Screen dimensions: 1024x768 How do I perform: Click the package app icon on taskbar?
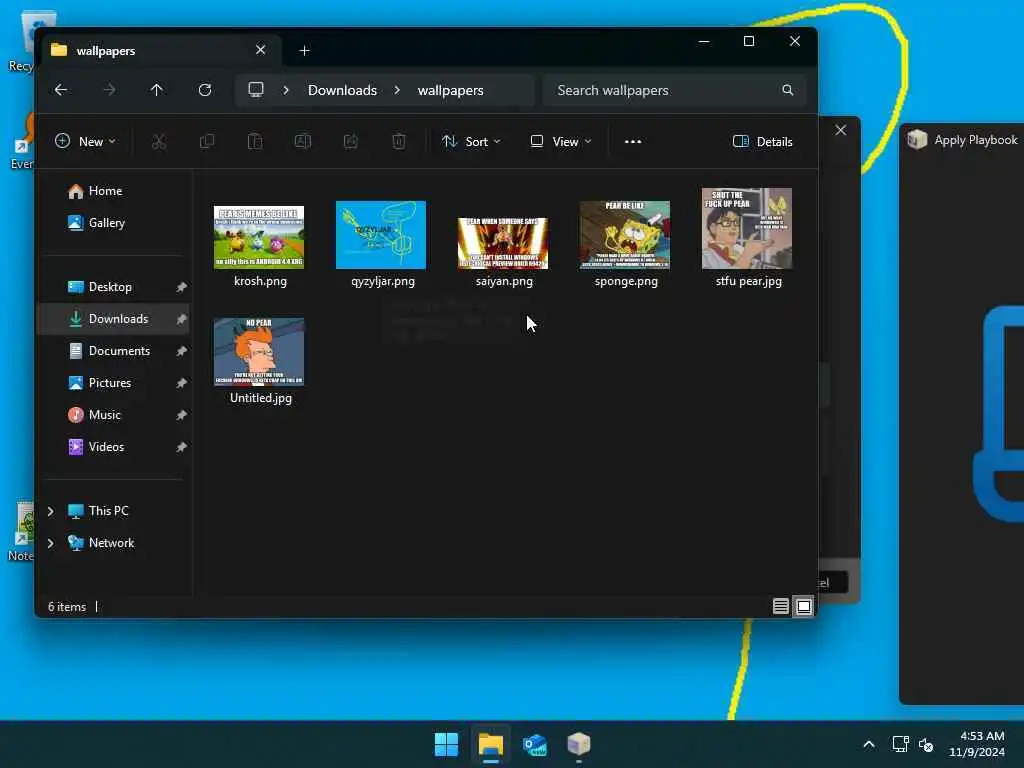coord(579,744)
